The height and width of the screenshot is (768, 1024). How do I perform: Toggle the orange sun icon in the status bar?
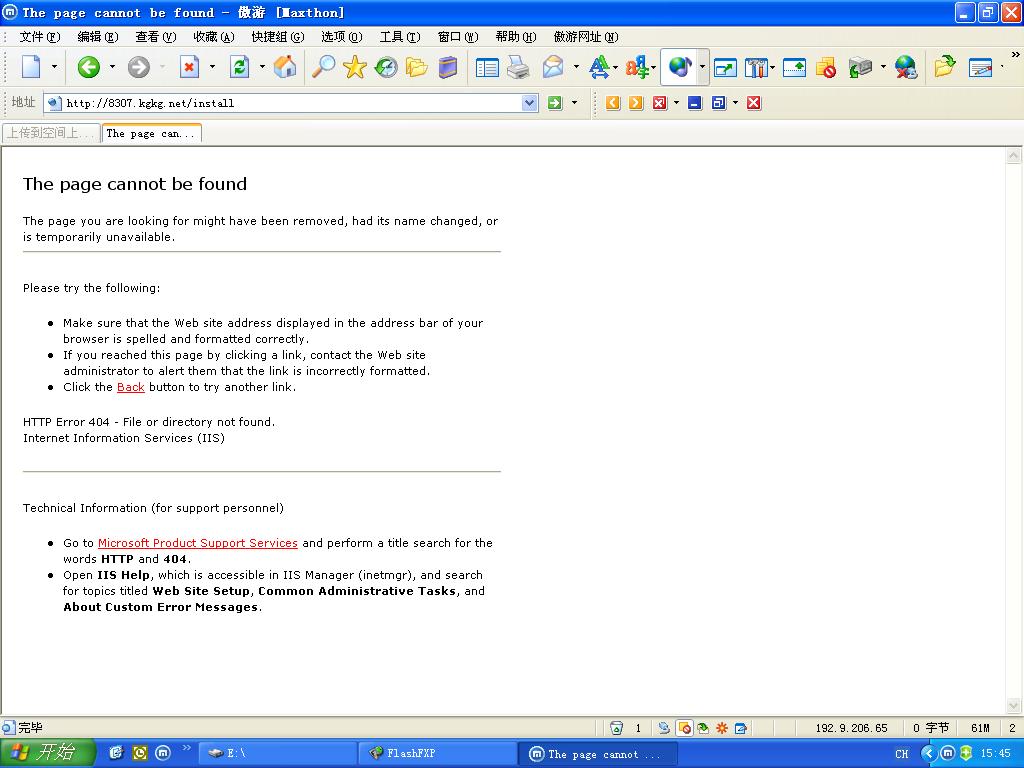pyautogui.click(x=722, y=728)
